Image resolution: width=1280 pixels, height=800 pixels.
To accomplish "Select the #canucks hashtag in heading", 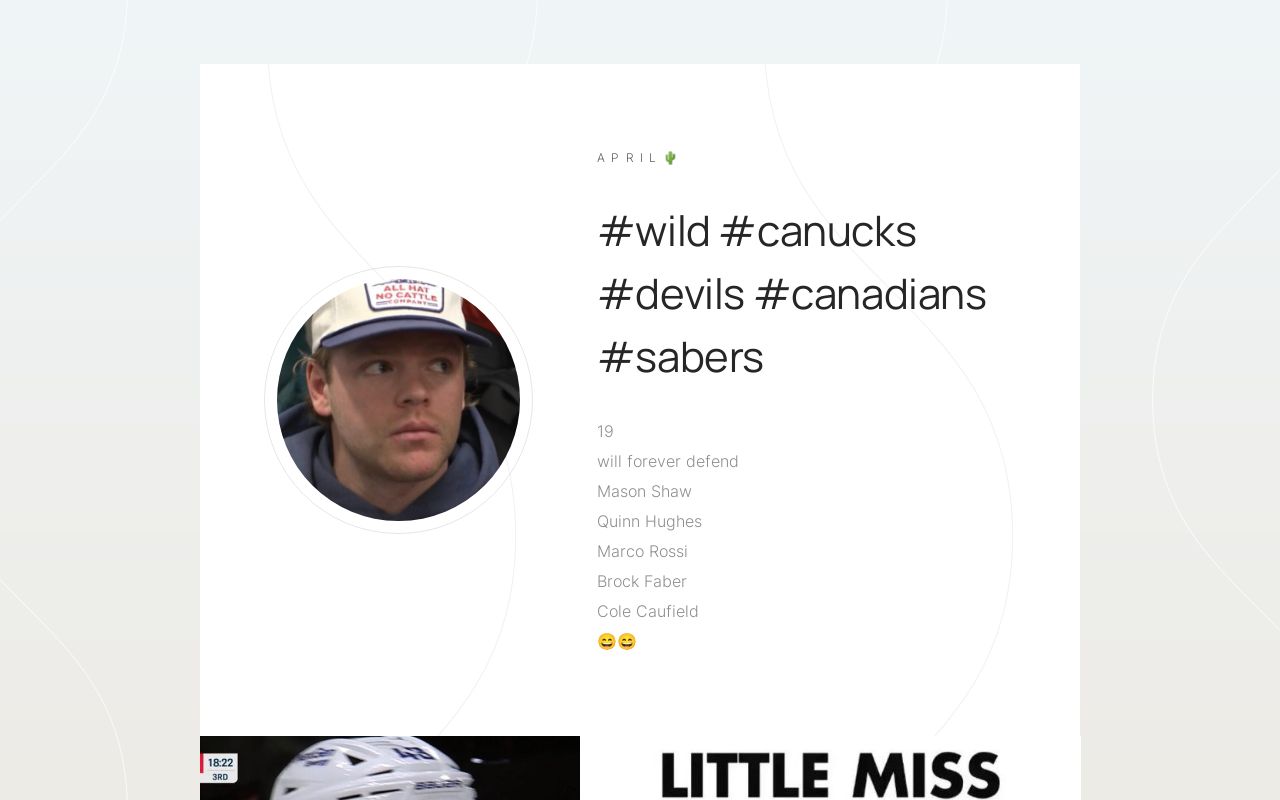I will (818, 232).
